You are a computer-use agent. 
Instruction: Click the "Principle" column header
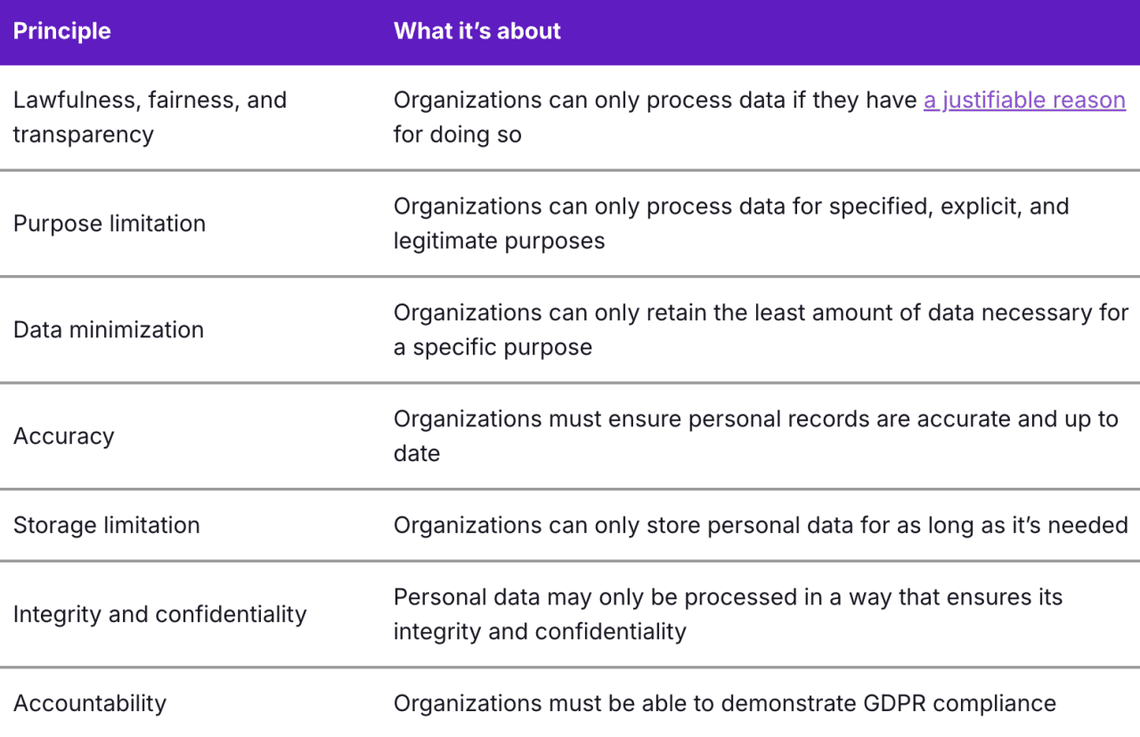tap(62, 31)
